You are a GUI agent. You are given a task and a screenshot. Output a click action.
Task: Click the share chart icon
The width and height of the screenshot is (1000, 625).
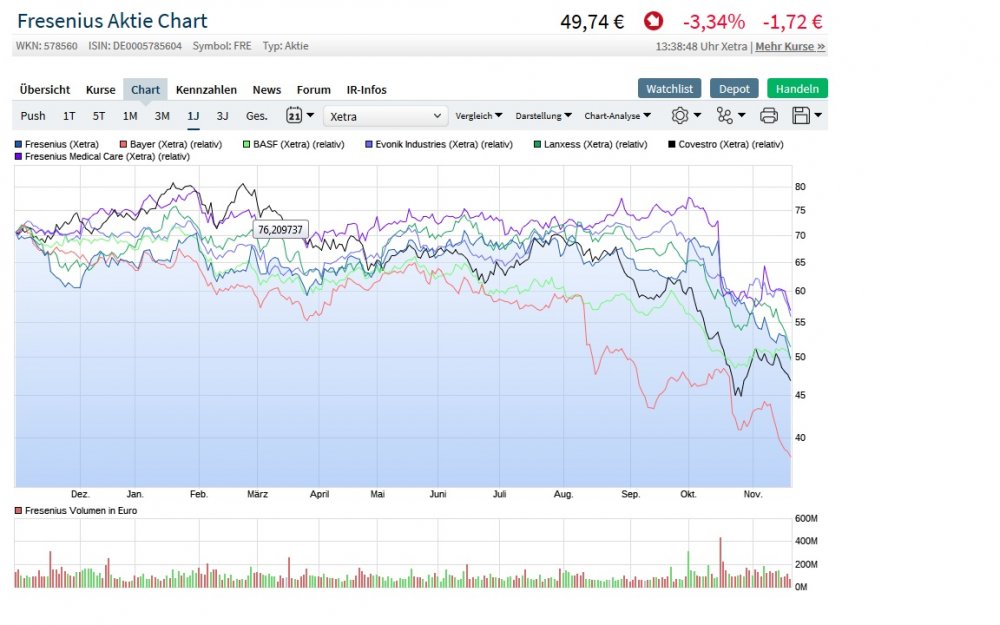point(726,116)
